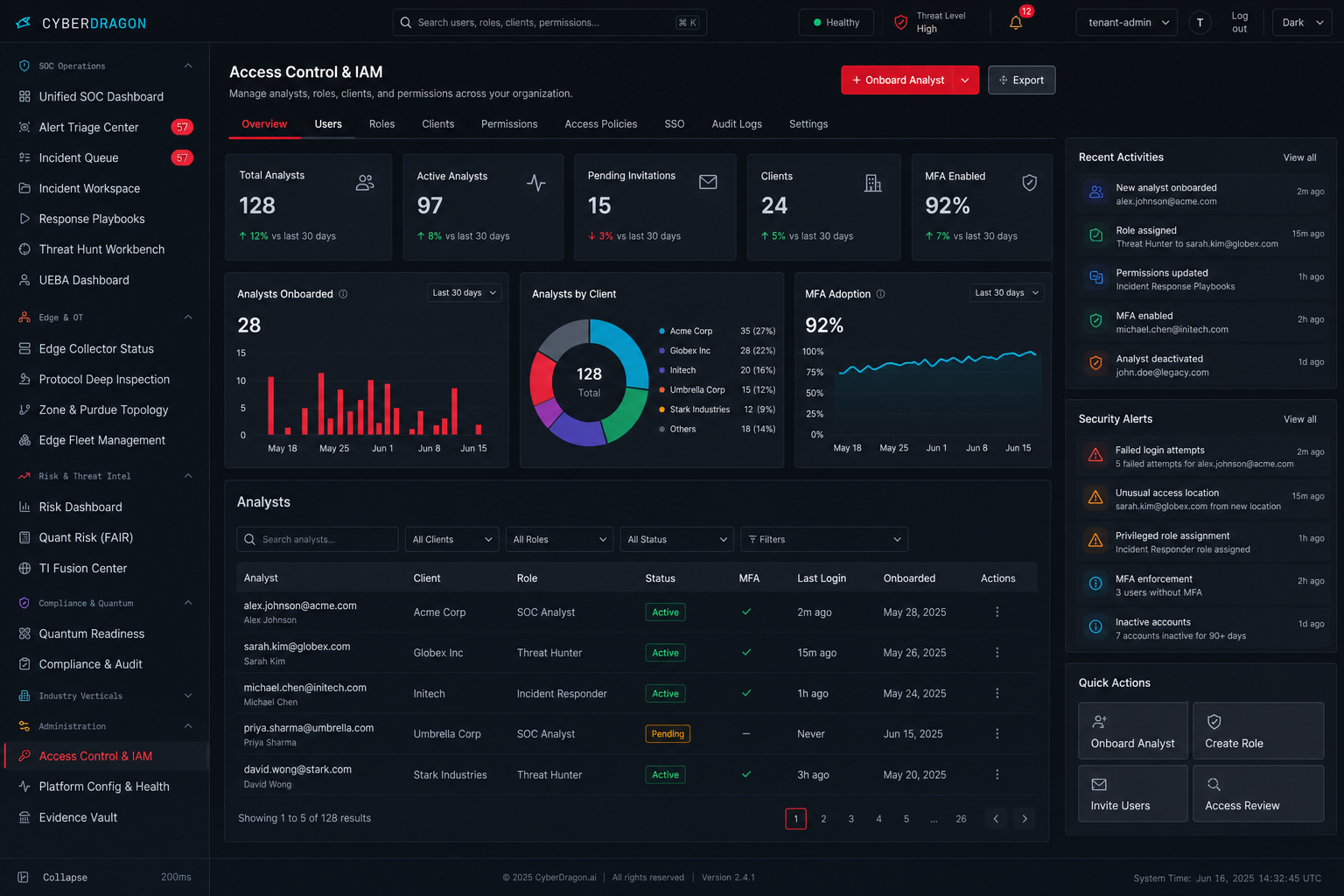Switch to the SSO tab
1344x896 pixels.
(675, 124)
